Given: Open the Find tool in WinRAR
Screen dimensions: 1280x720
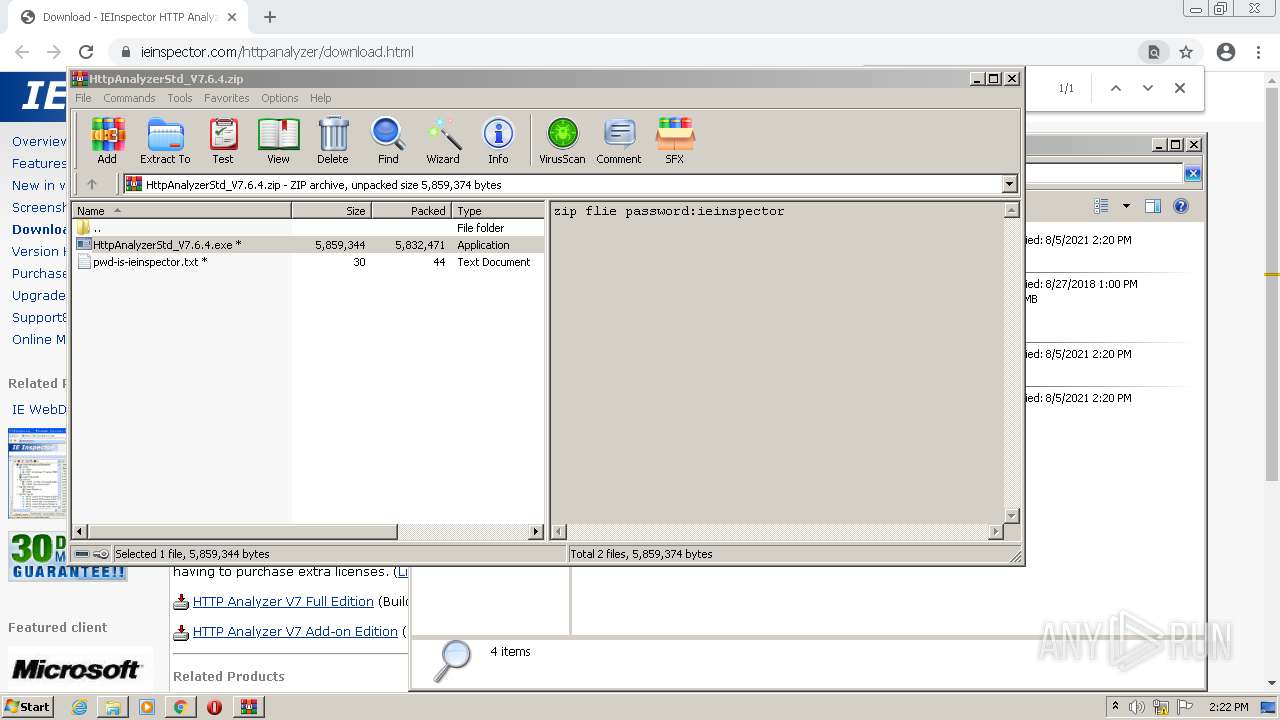Looking at the screenshot, I should pos(388,140).
